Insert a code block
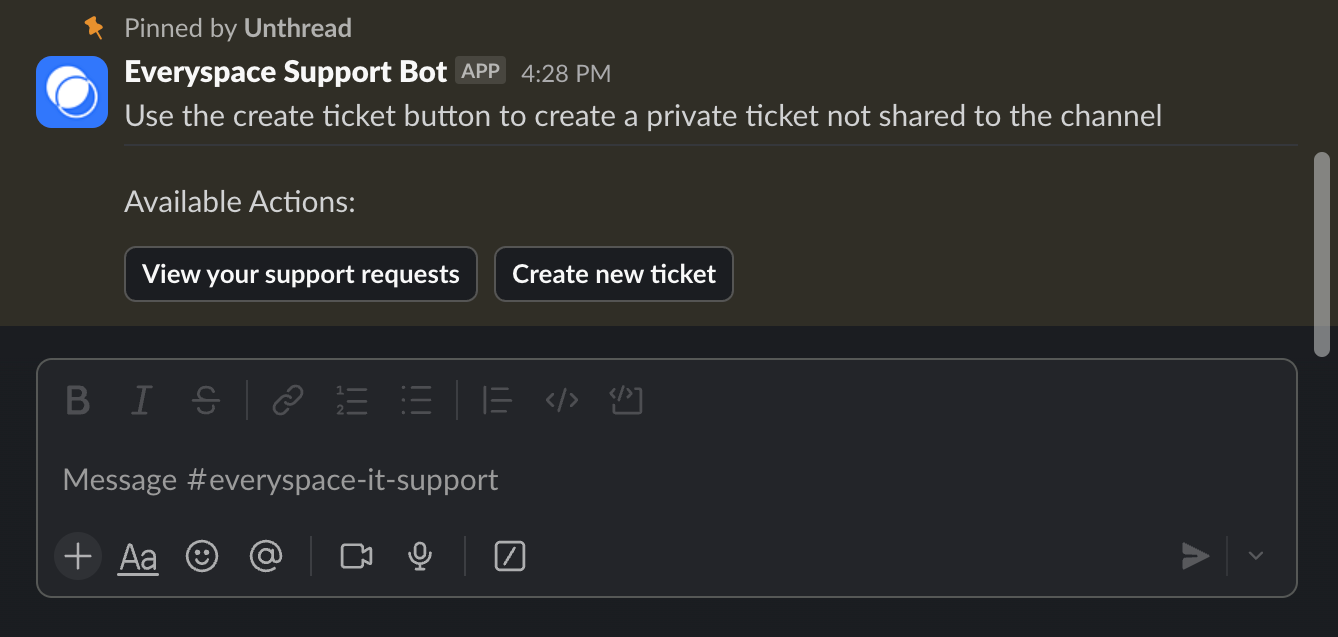Viewport: 1338px width, 637px height. click(626, 400)
